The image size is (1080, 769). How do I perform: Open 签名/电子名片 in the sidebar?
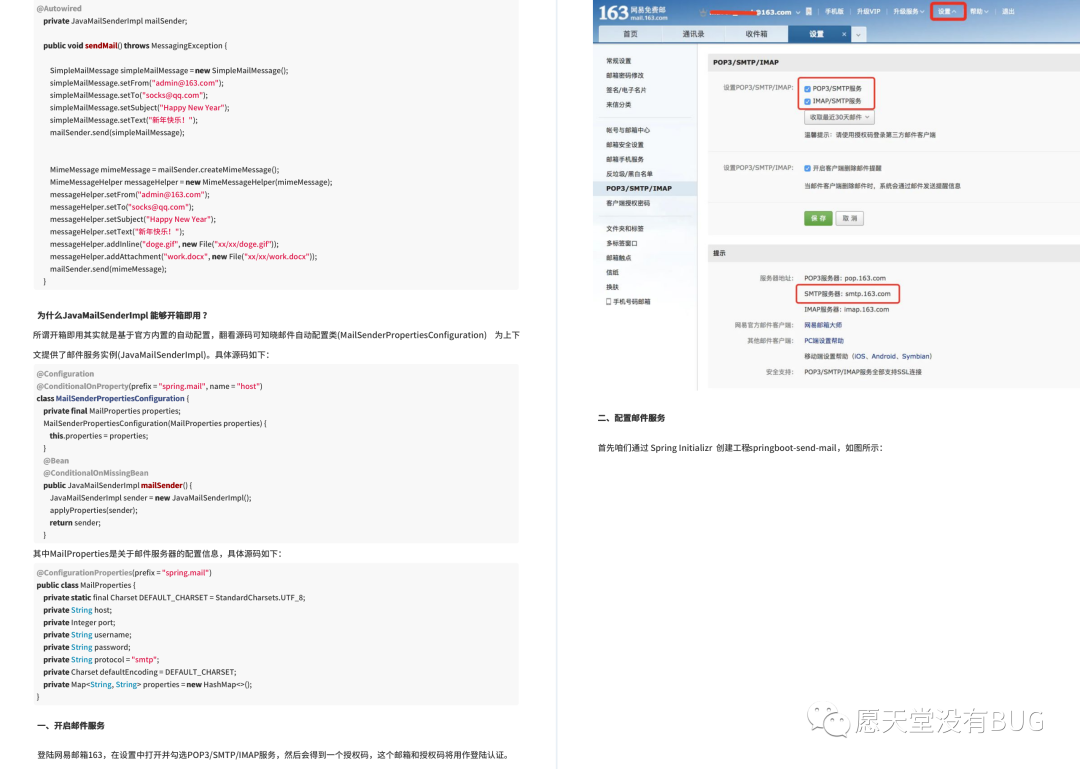tap(626, 90)
